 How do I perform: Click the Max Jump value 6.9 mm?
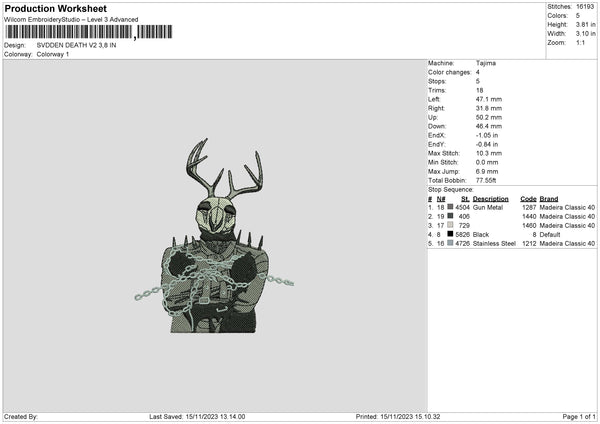[487, 171]
